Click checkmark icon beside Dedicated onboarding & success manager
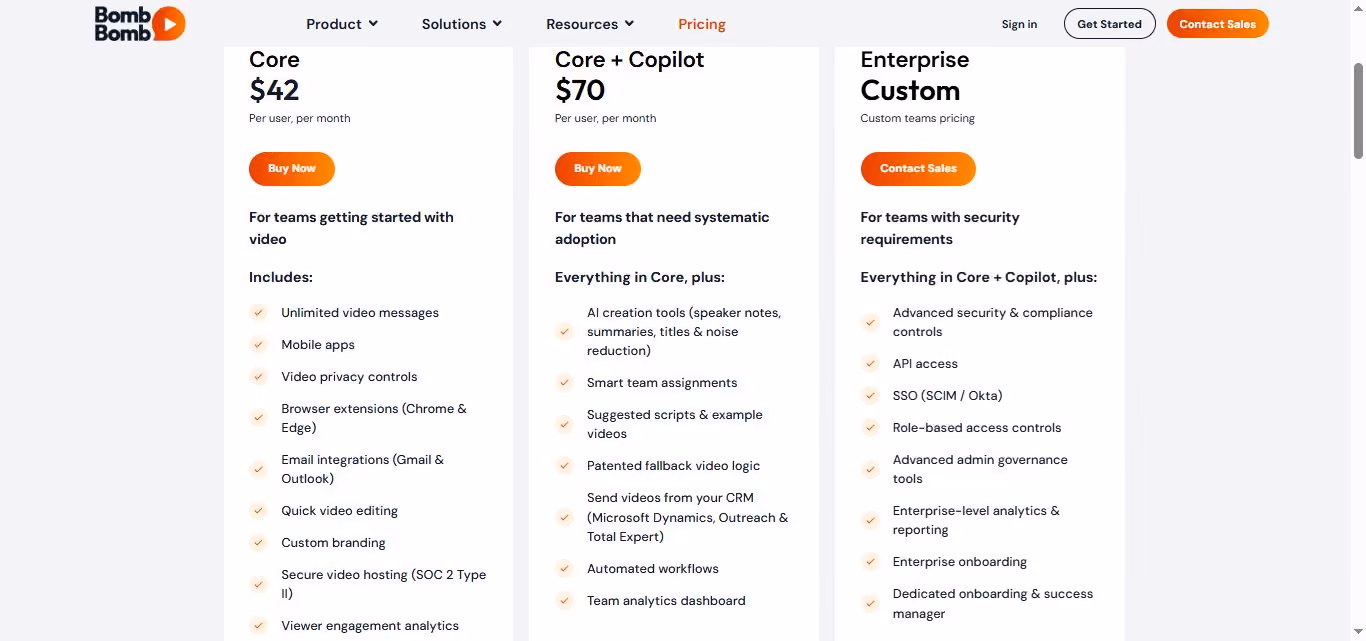The height and width of the screenshot is (641, 1366). pyautogui.click(x=870, y=603)
